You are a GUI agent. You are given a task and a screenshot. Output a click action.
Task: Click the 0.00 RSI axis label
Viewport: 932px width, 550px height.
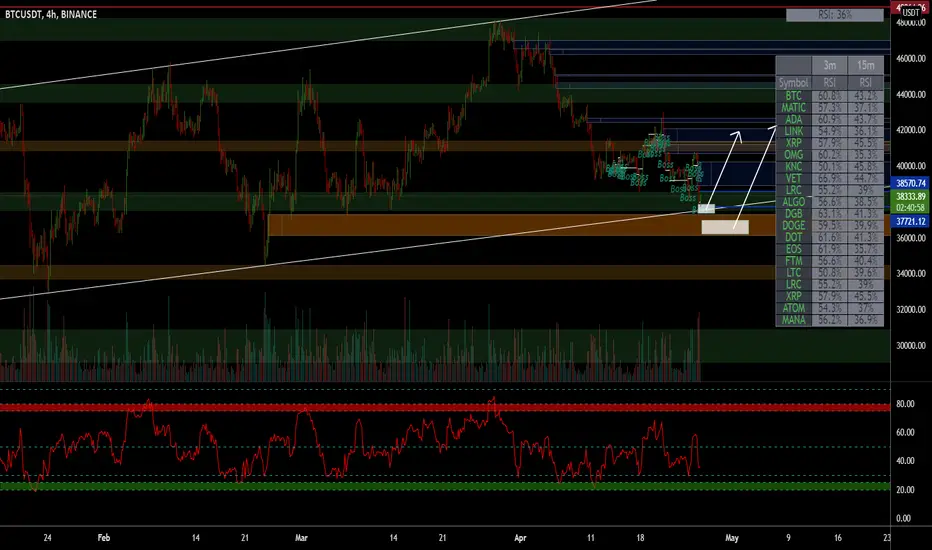click(903, 518)
